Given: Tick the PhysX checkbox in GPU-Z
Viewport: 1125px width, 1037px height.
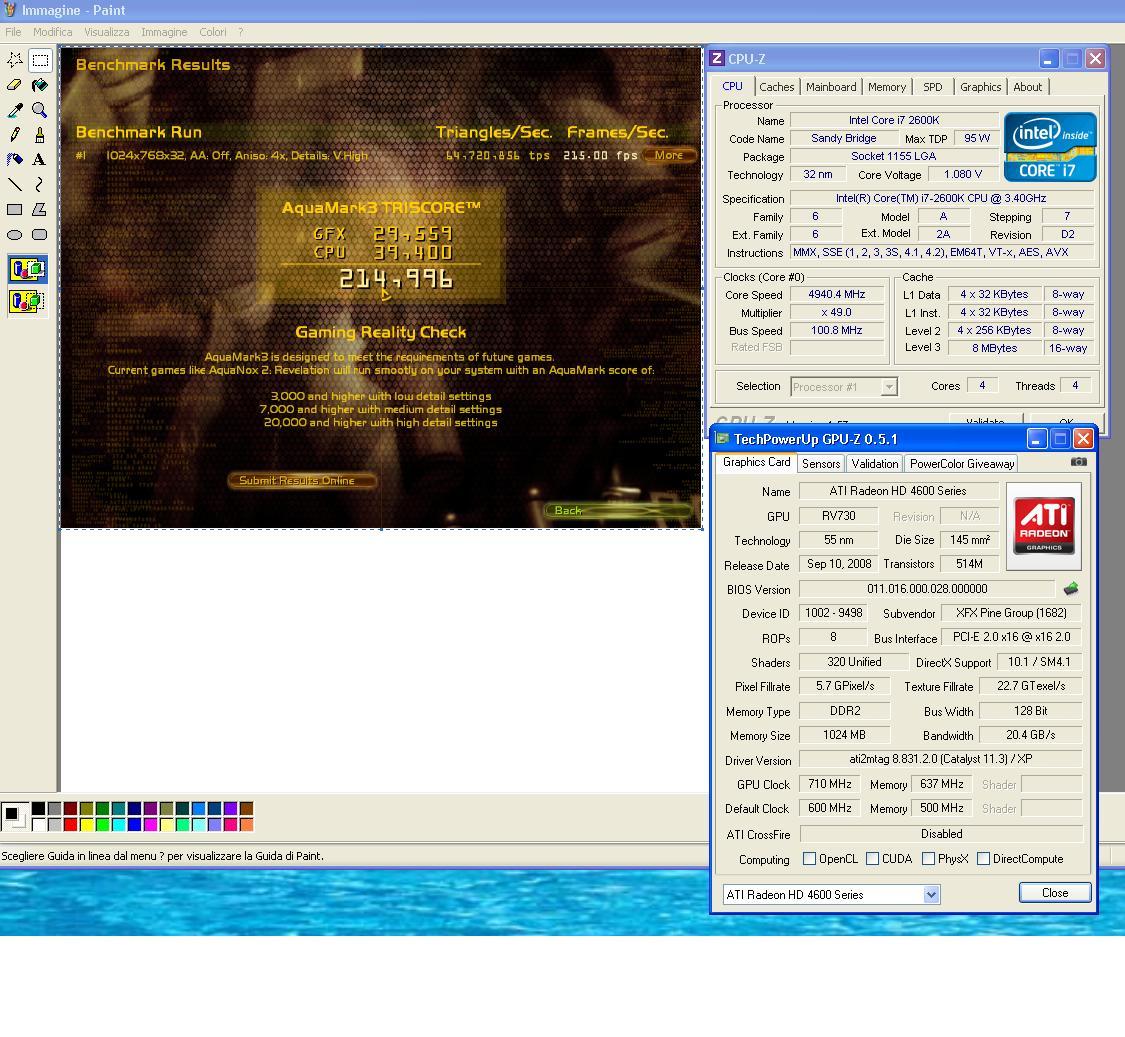Looking at the screenshot, I should (x=928, y=858).
